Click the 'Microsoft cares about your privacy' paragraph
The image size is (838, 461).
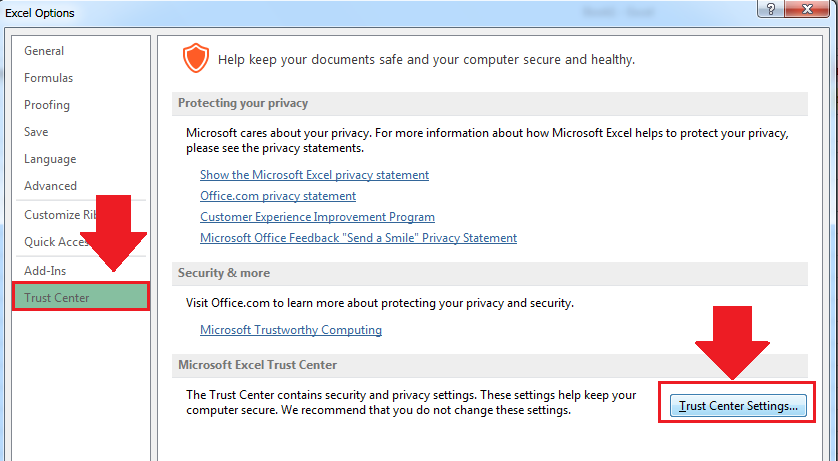(x=487, y=140)
